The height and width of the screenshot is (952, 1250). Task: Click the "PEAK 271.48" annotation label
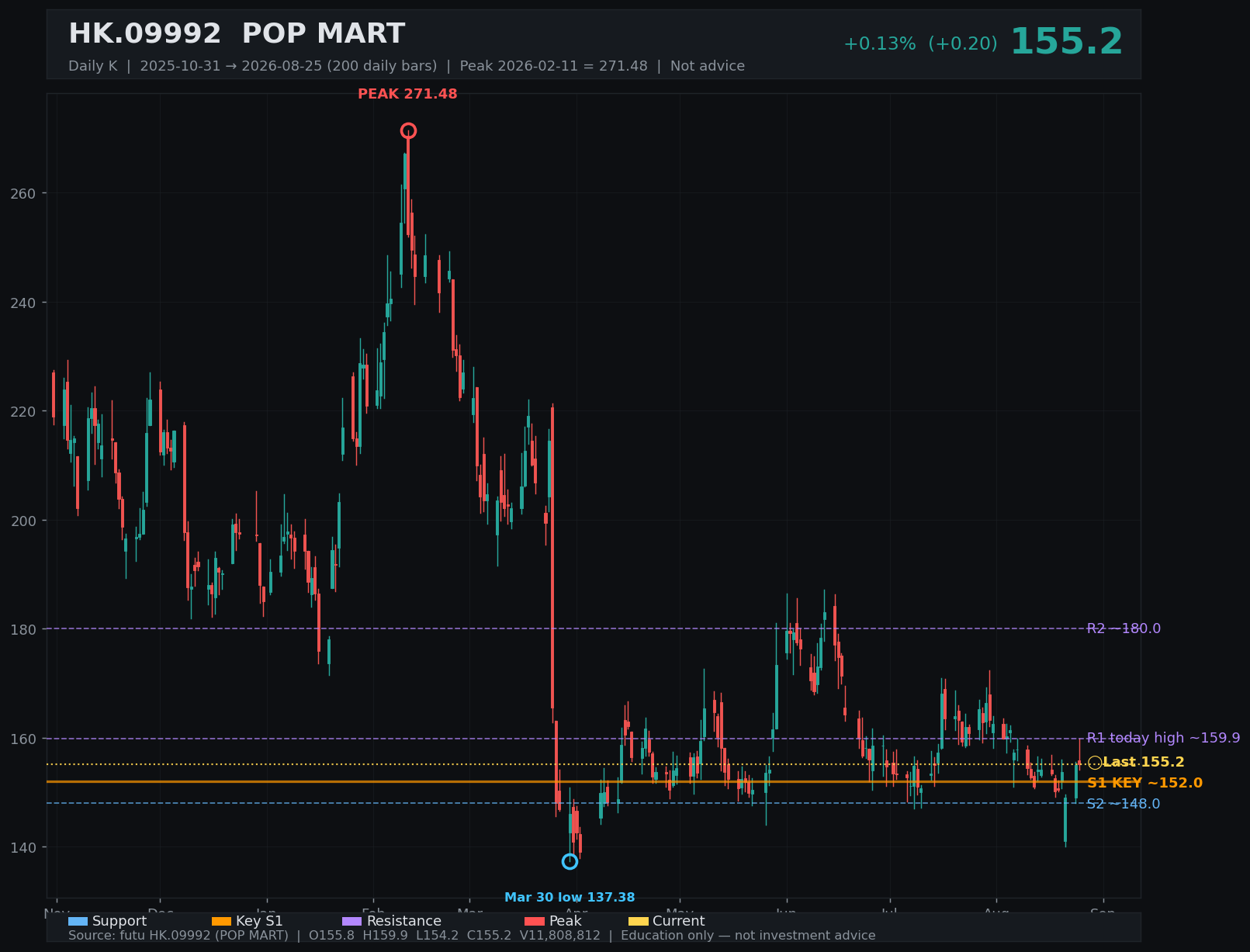tap(407, 94)
